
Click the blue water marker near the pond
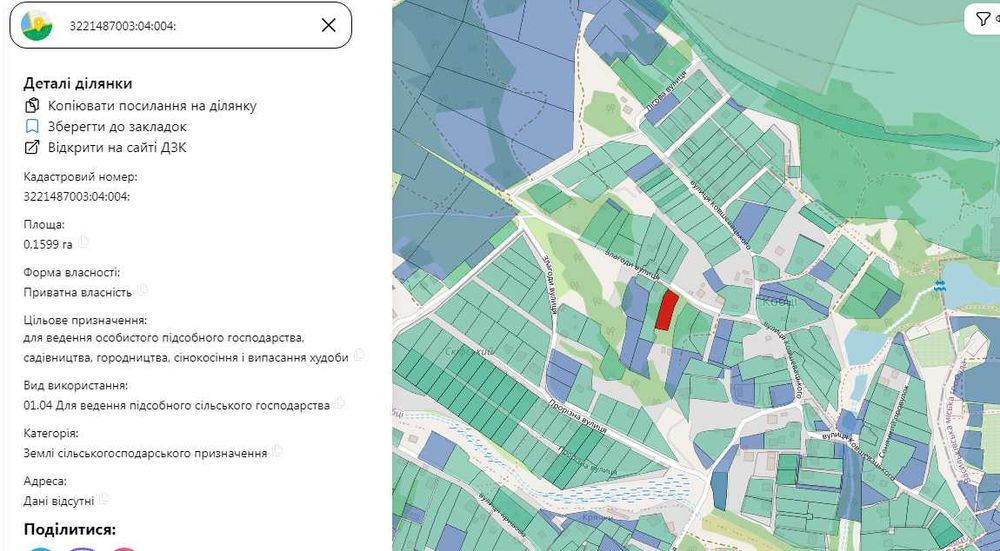click(937, 287)
